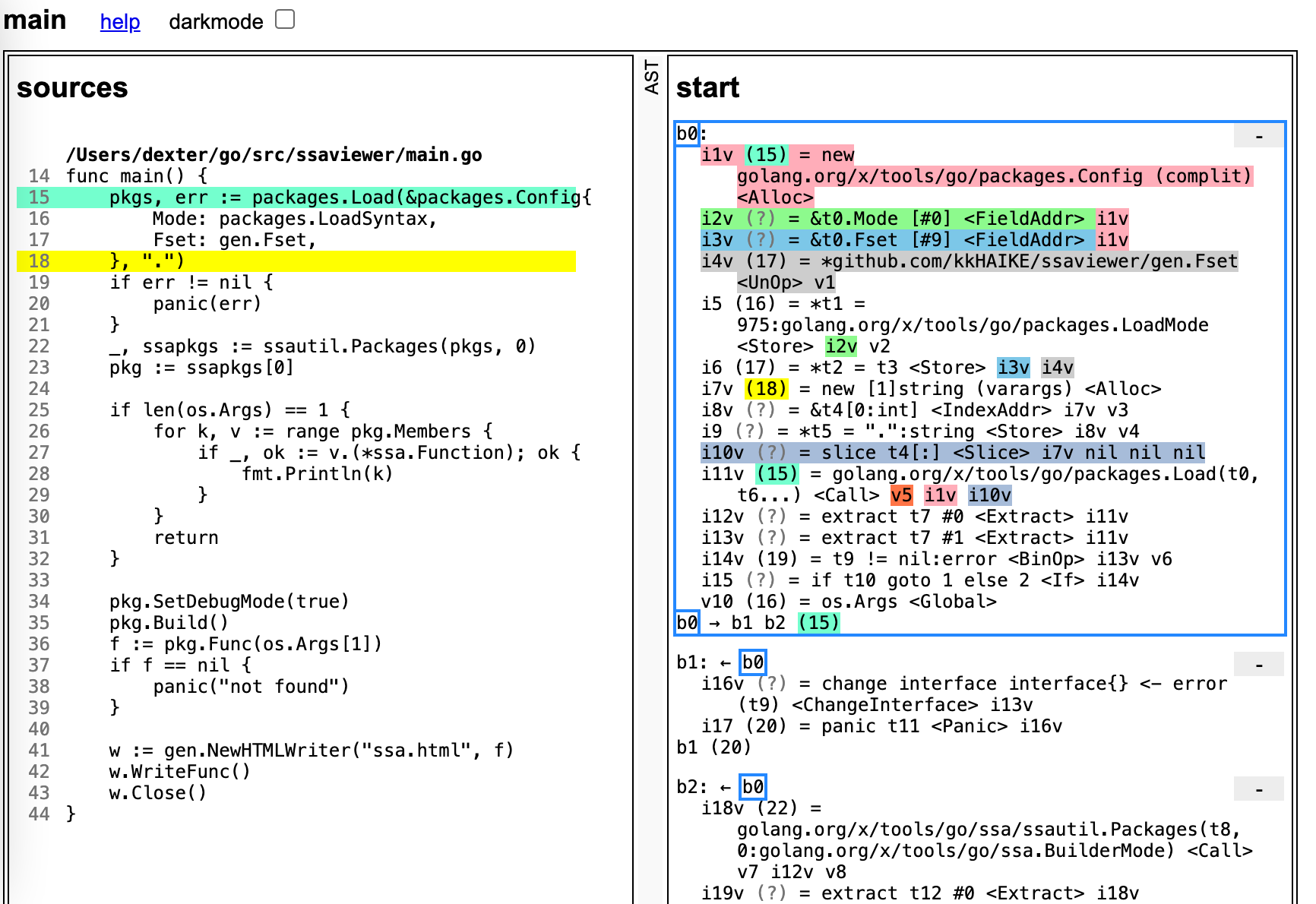Click the 'i1v' value in block b0

(717, 155)
